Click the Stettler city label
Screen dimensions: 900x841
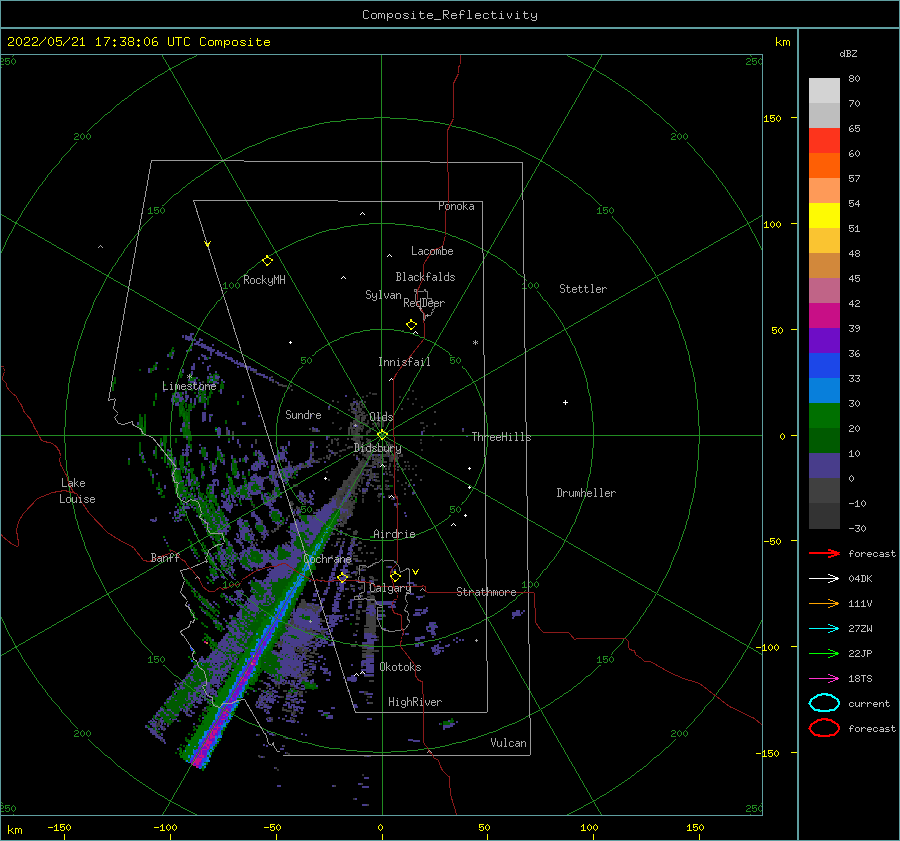(x=583, y=289)
